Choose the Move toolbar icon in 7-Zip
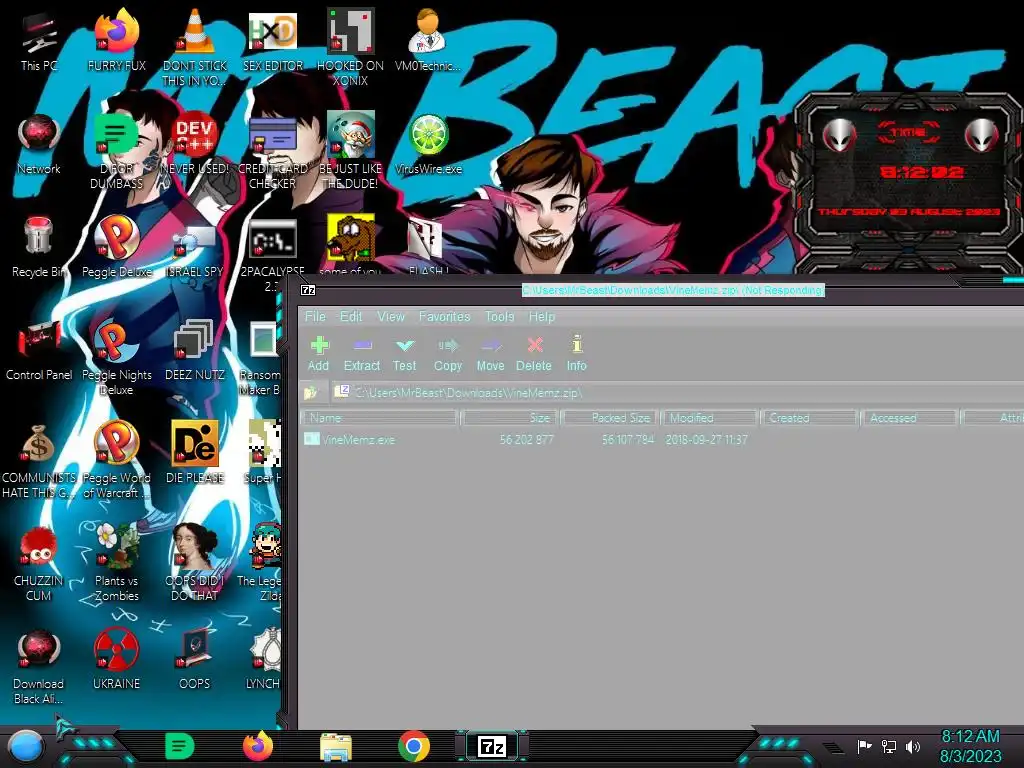This screenshot has width=1024, height=768. [490, 354]
